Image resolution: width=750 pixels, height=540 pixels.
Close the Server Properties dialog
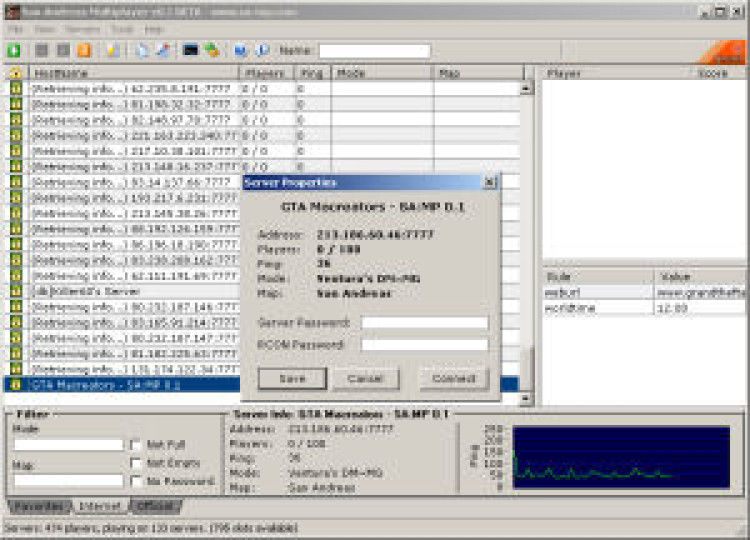click(489, 183)
